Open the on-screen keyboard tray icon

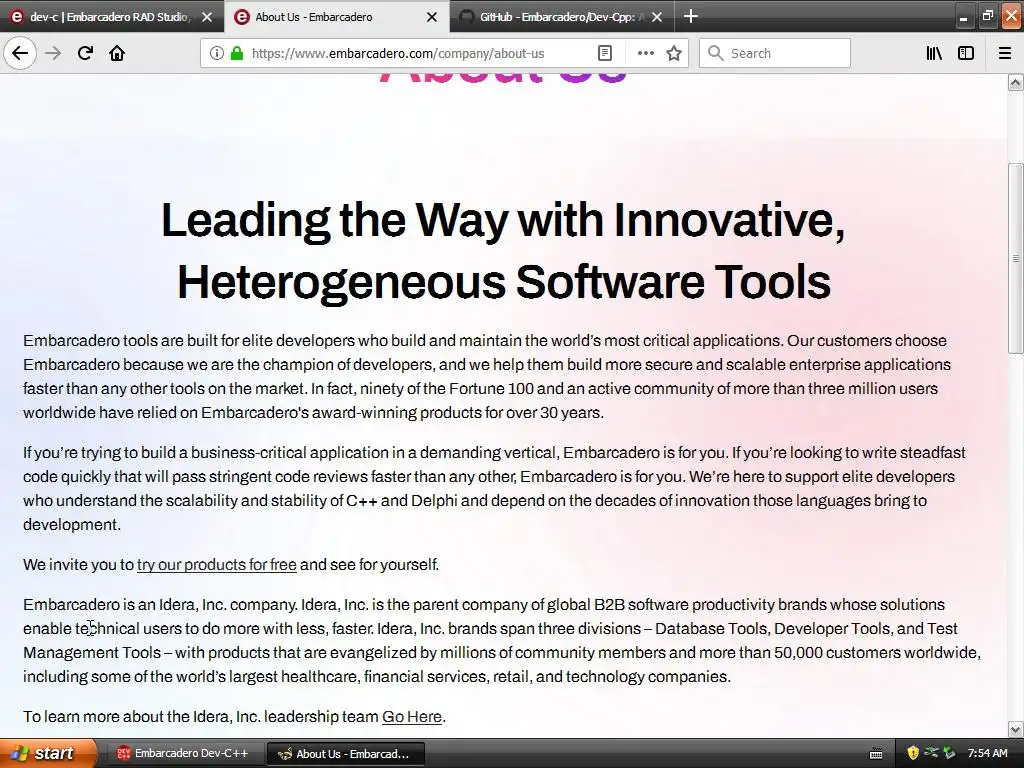click(x=876, y=754)
